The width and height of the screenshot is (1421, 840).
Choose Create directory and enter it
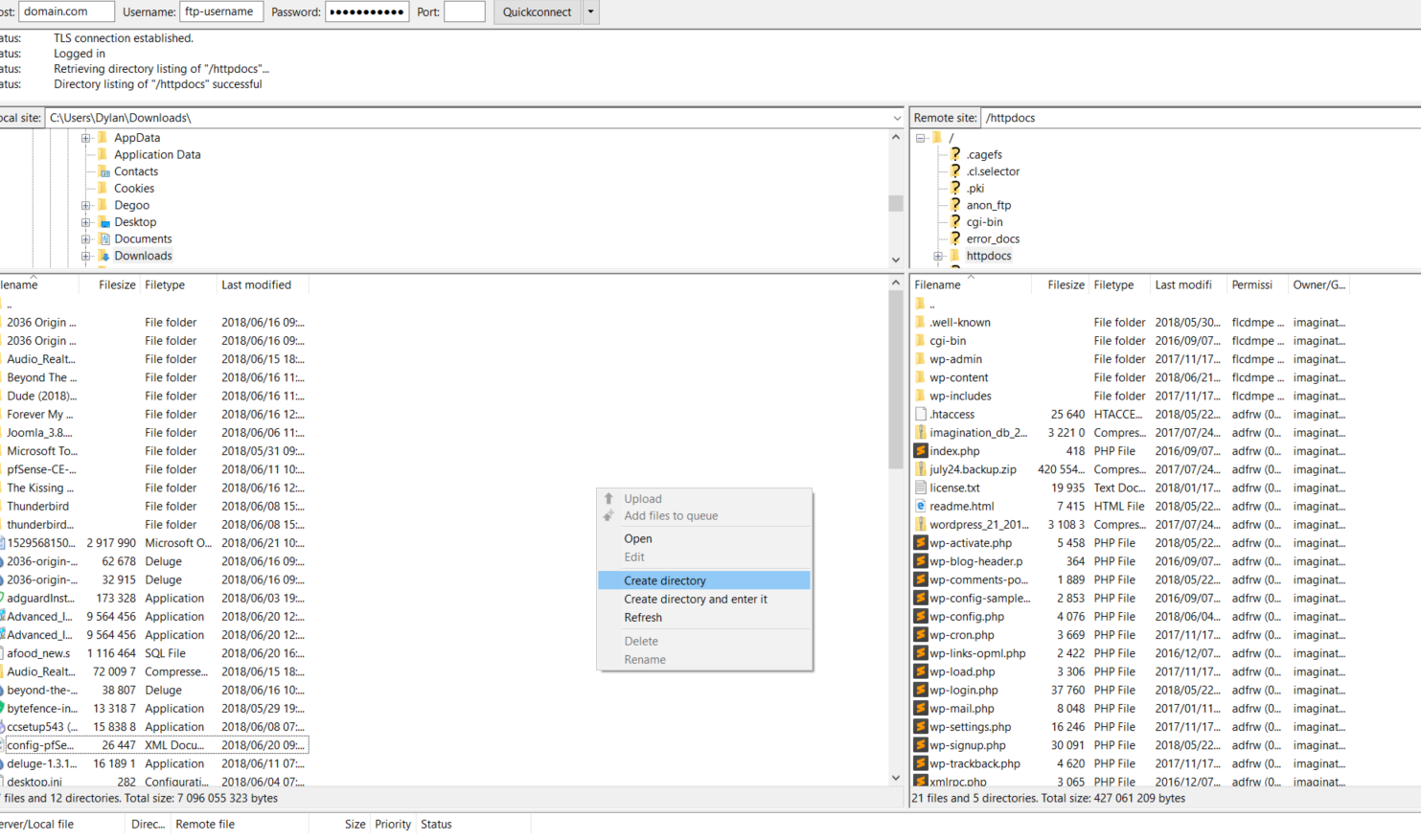click(x=704, y=599)
